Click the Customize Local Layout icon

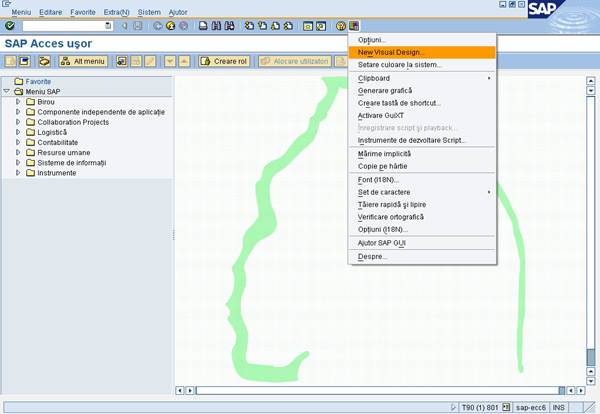click(354, 26)
